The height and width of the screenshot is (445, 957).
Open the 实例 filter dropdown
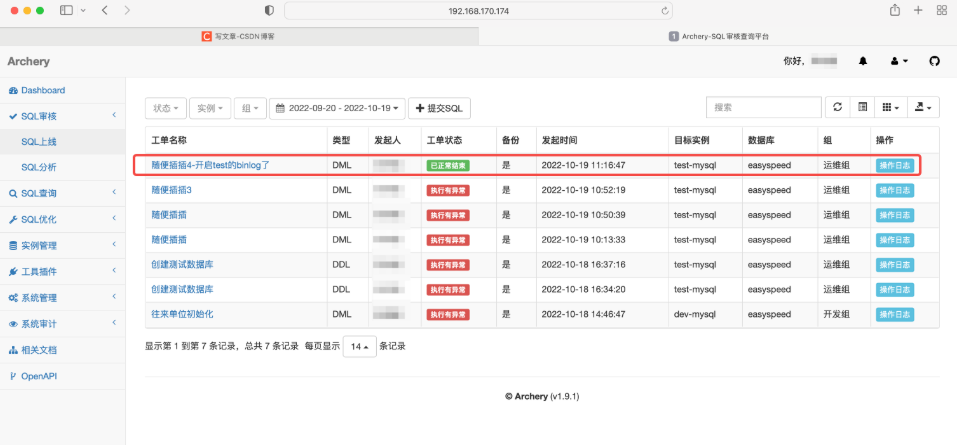(x=210, y=108)
